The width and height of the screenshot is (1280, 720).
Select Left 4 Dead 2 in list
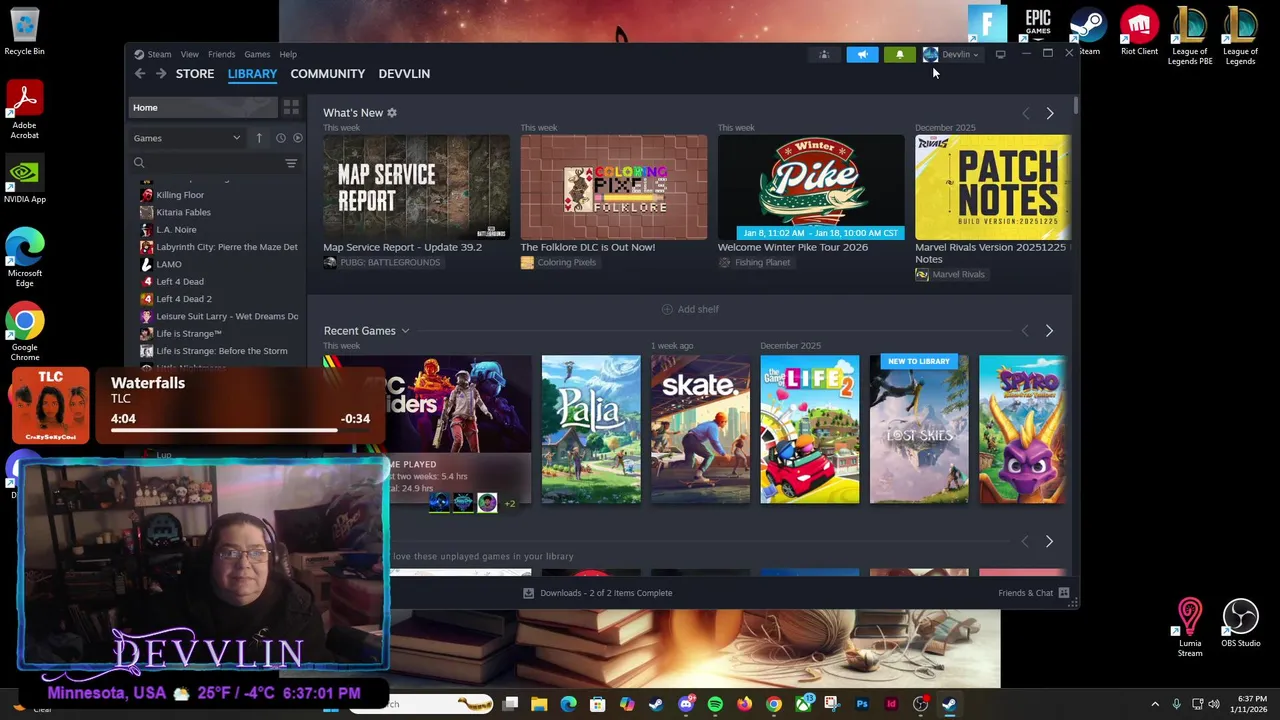pyautogui.click(x=184, y=299)
